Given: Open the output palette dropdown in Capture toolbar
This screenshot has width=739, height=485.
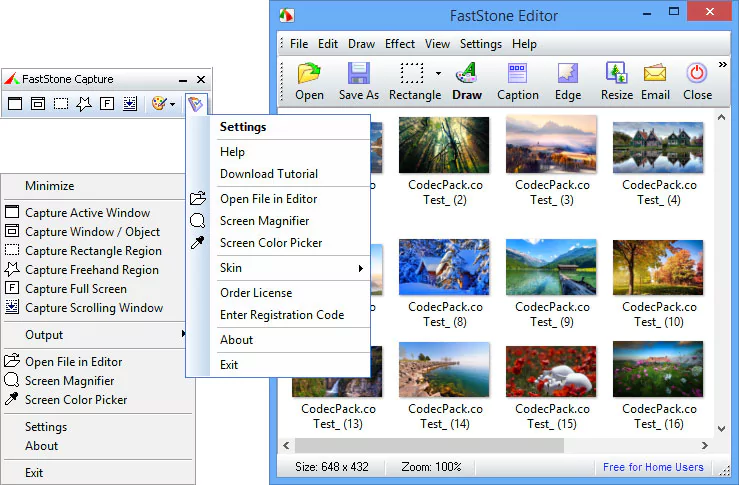Looking at the screenshot, I should pyautogui.click(x=162, y=103).
